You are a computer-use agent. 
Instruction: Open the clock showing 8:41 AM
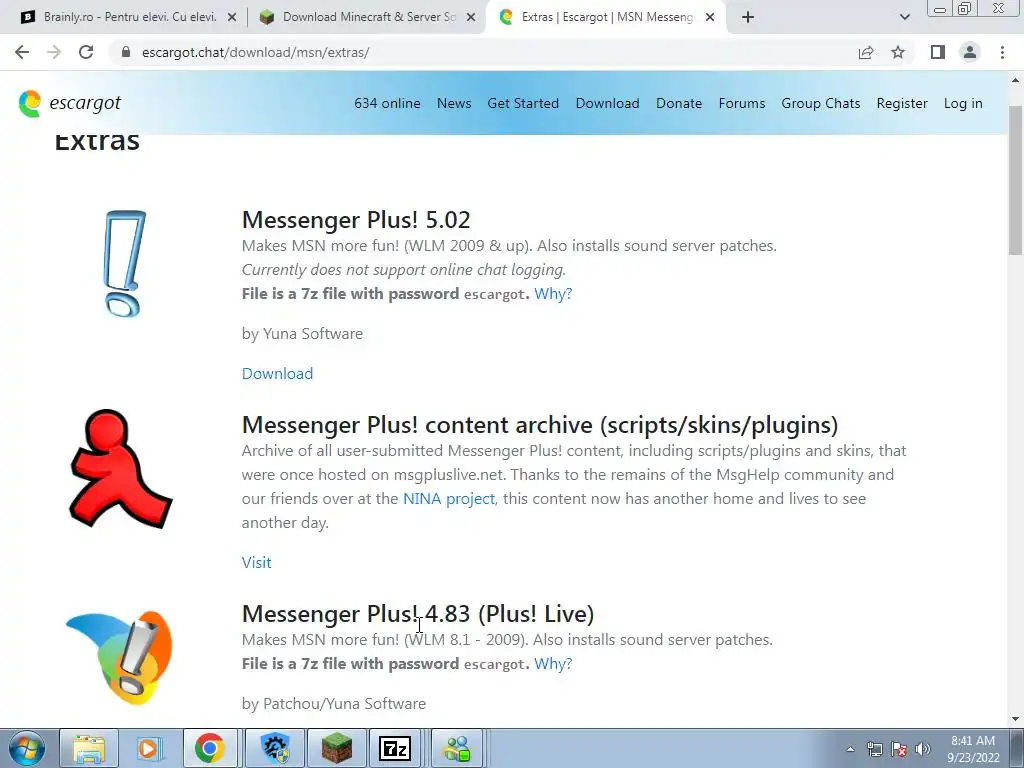[973, 749]
